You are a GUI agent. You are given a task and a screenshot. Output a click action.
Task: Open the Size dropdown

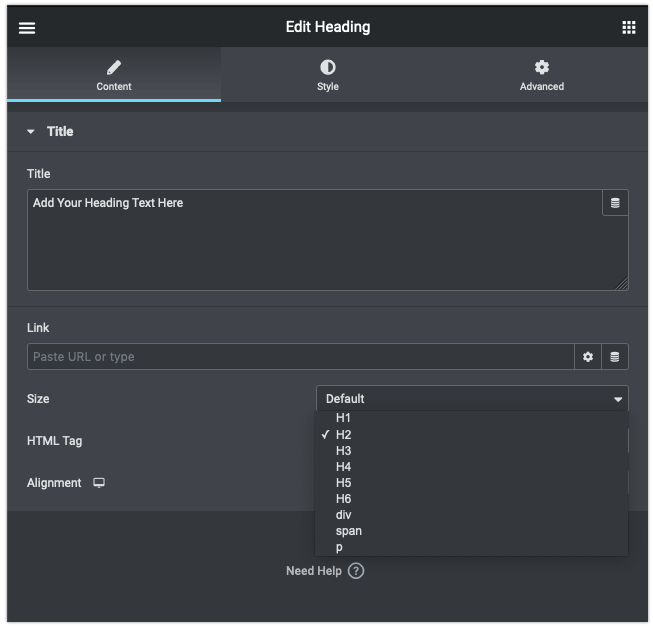[x=472, y=399]
